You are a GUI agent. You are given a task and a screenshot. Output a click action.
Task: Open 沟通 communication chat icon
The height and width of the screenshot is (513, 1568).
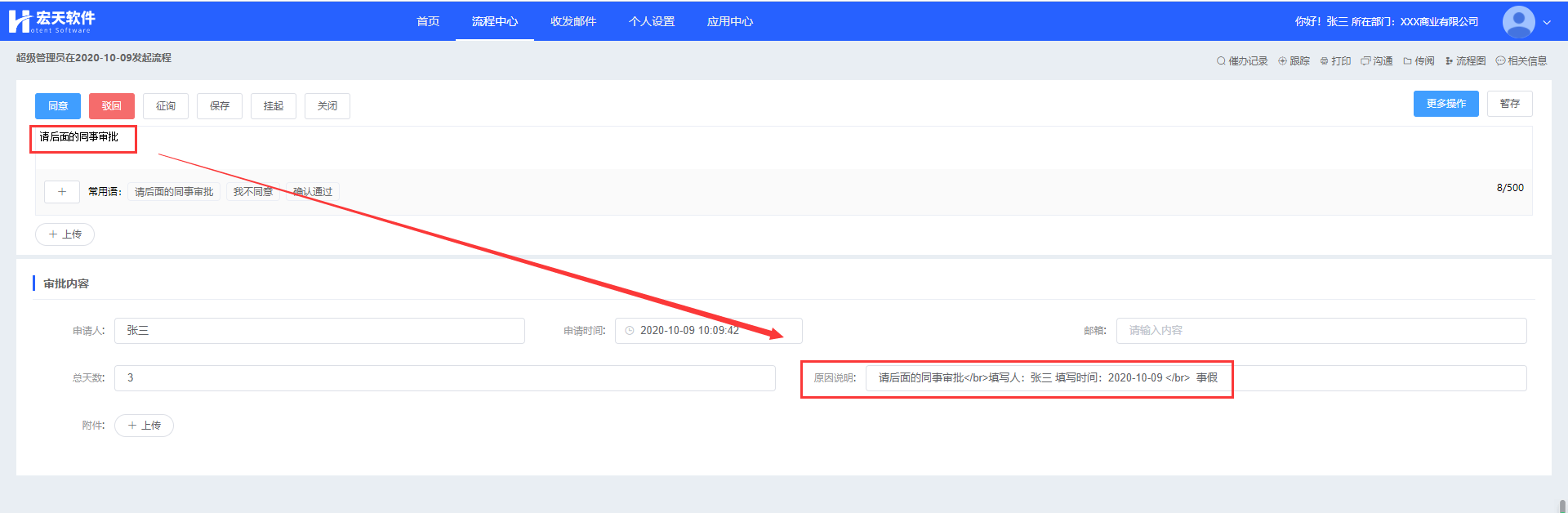[x=1365, y=61]
